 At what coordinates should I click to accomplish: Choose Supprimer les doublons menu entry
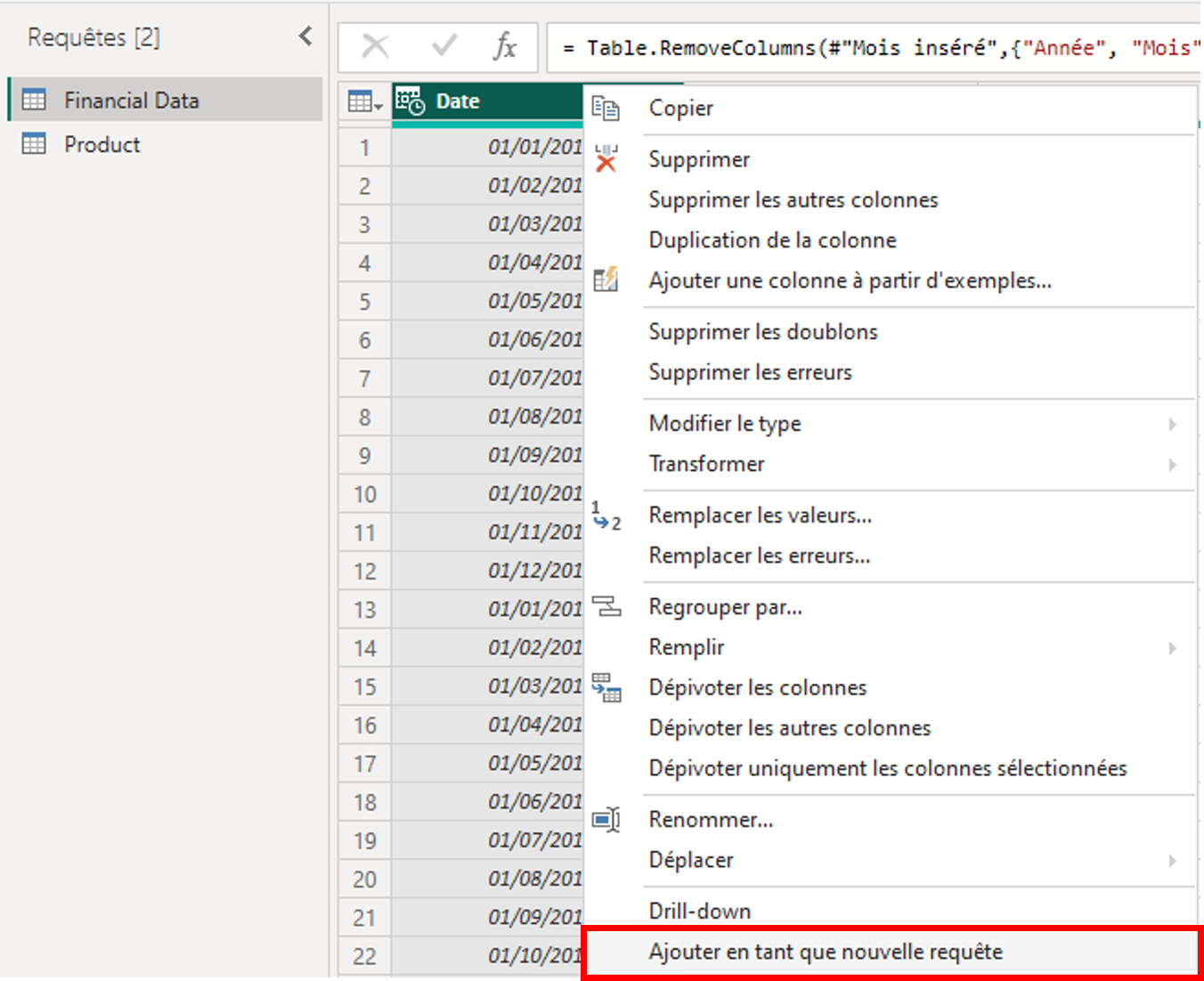click(762, 332)
